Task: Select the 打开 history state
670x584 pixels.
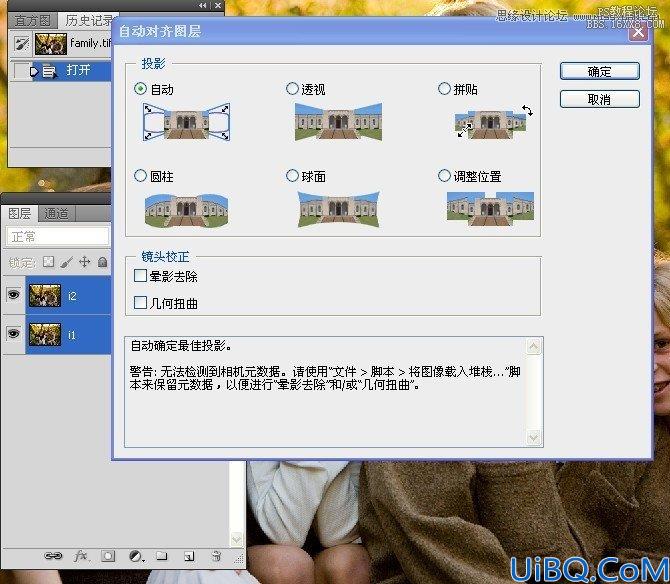Action: click(72, 70)
